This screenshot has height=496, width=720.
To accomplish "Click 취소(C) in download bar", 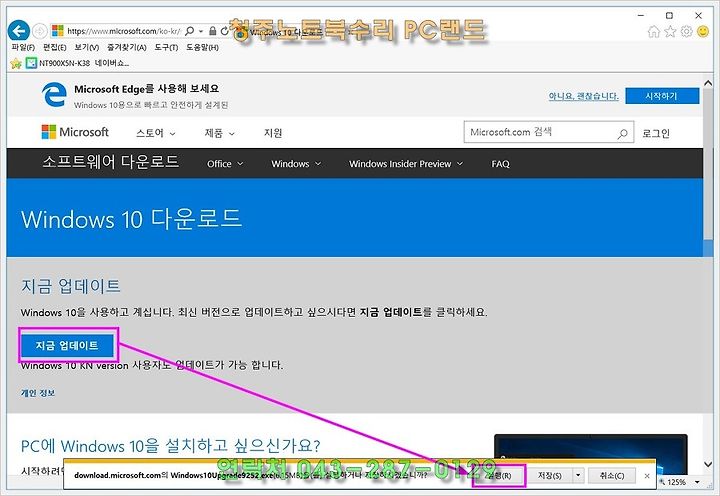I will point(612,476).
